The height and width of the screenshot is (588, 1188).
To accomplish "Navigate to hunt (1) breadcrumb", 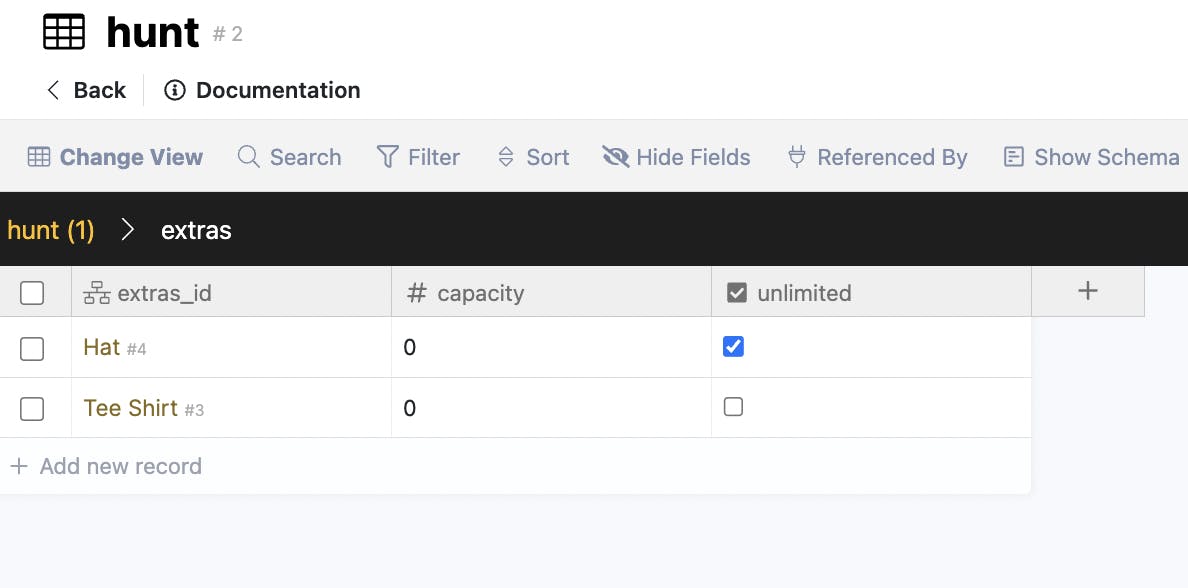I will pos(51,230).
